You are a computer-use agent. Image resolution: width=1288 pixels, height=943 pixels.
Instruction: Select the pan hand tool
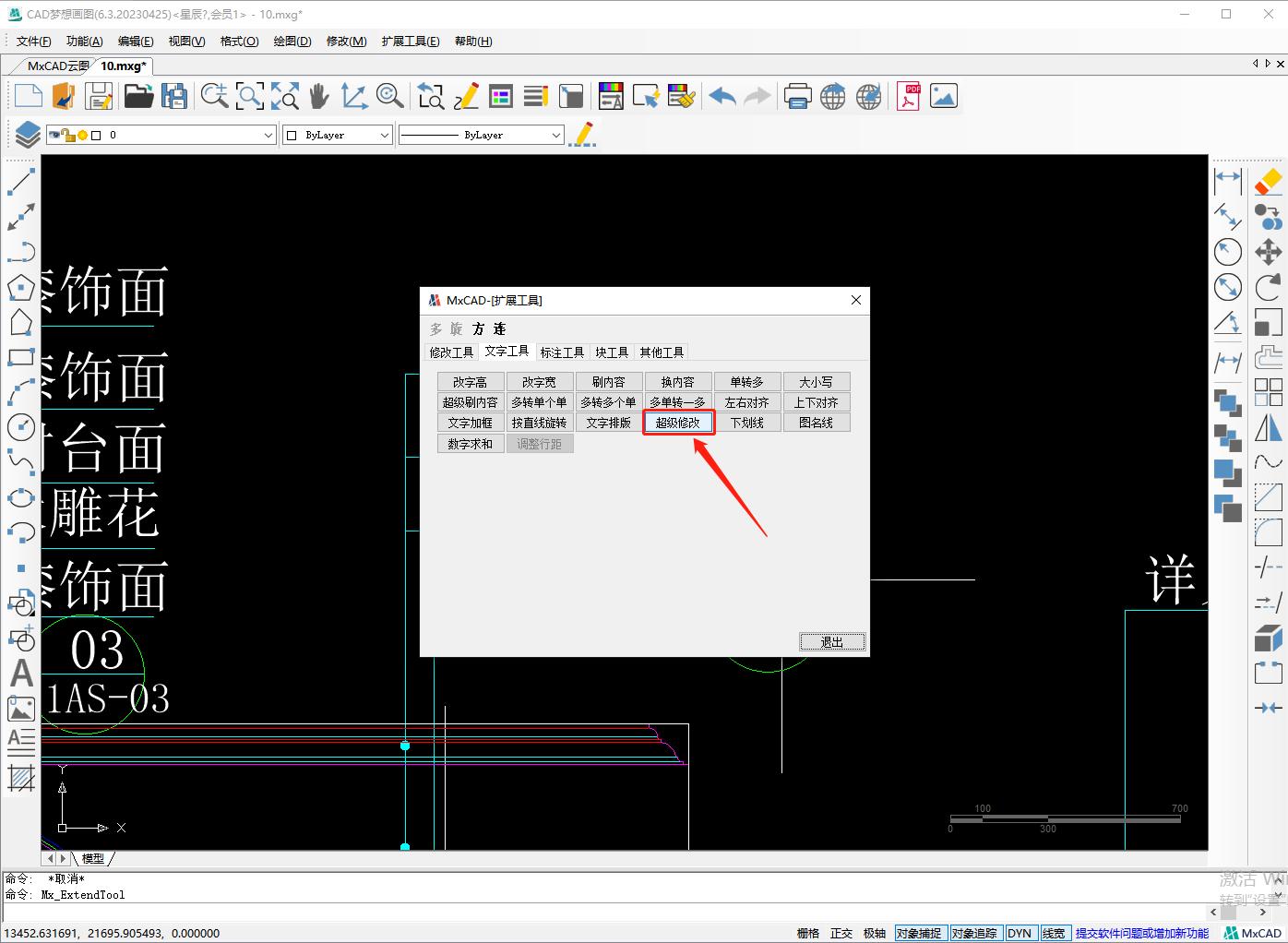click(x=319, y=96)
